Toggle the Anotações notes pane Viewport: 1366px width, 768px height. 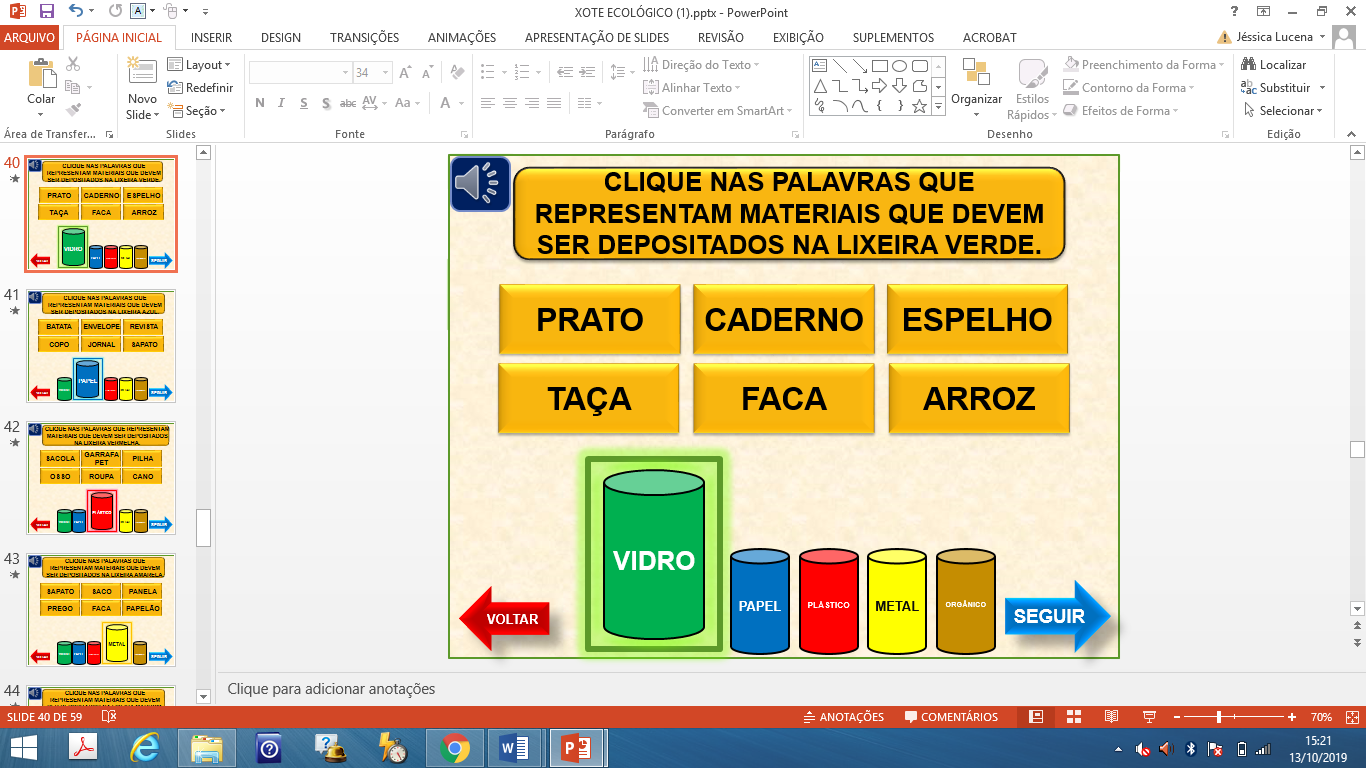[844, 717]
